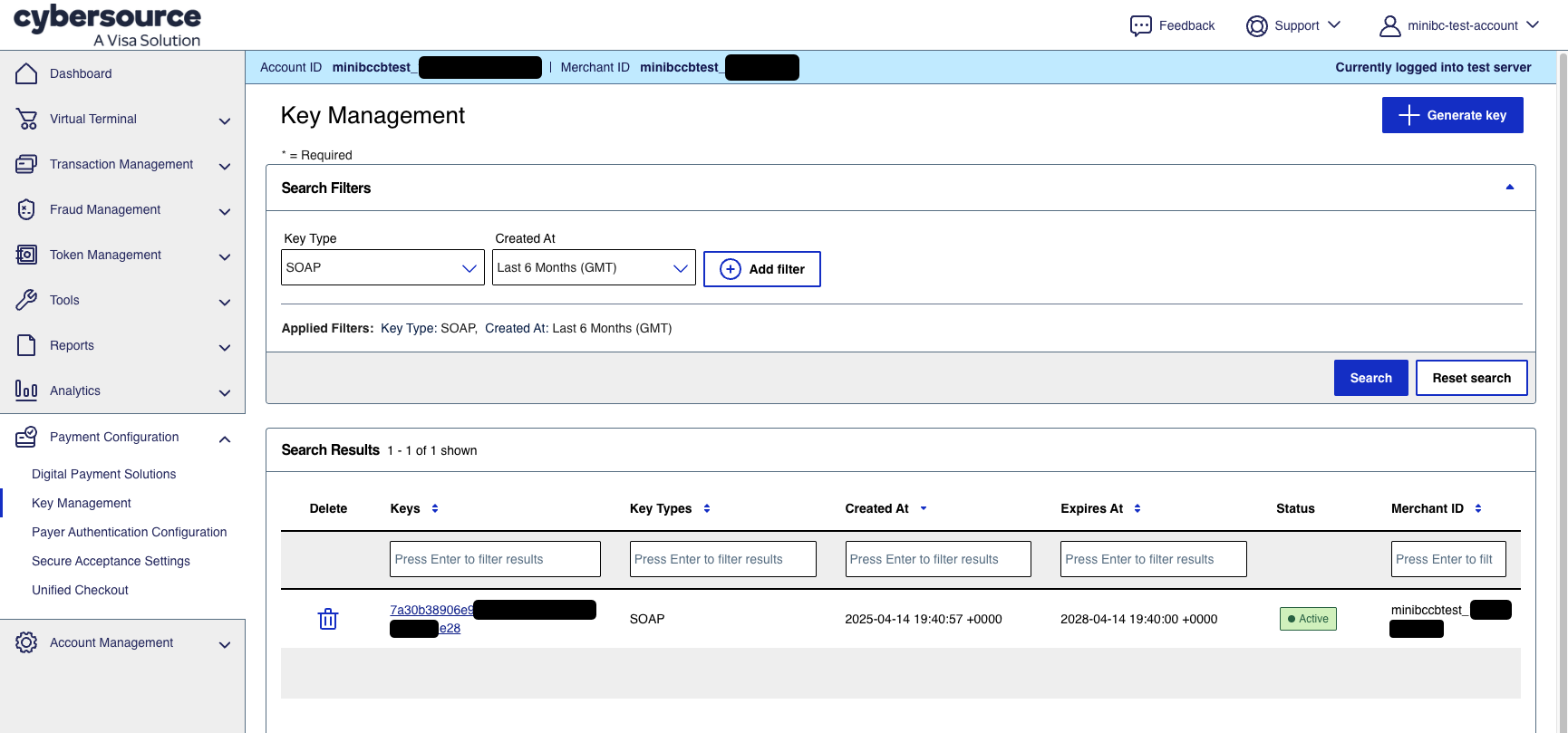The width and height of the screenshot is (1568, 733).
Task: Go to Dashboard menu item
Action: click(81, 73)
